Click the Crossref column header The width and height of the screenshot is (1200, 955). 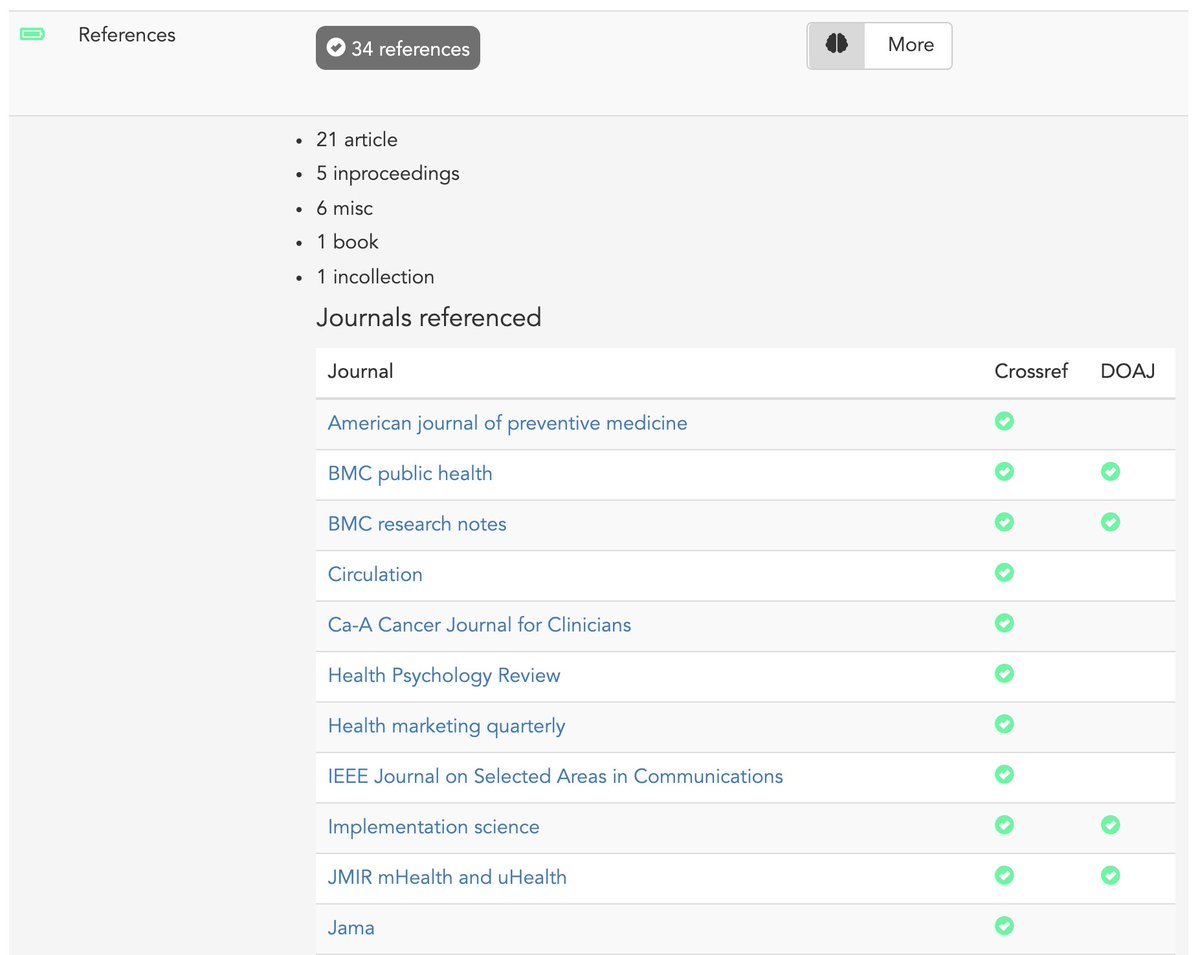pos(1031,371)
